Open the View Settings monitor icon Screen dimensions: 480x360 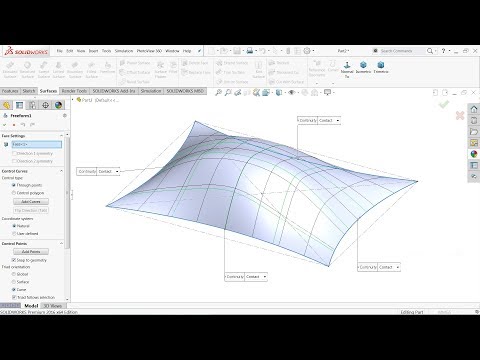[x=327, y=93]
